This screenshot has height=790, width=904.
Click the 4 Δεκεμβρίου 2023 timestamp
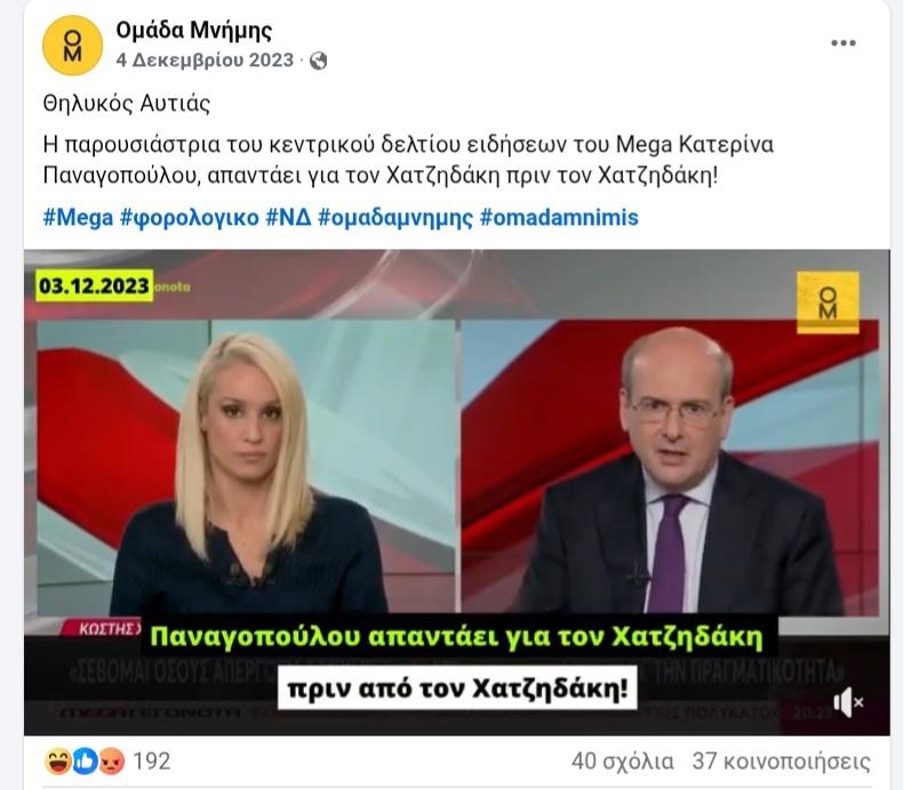[x=205, y=61]
